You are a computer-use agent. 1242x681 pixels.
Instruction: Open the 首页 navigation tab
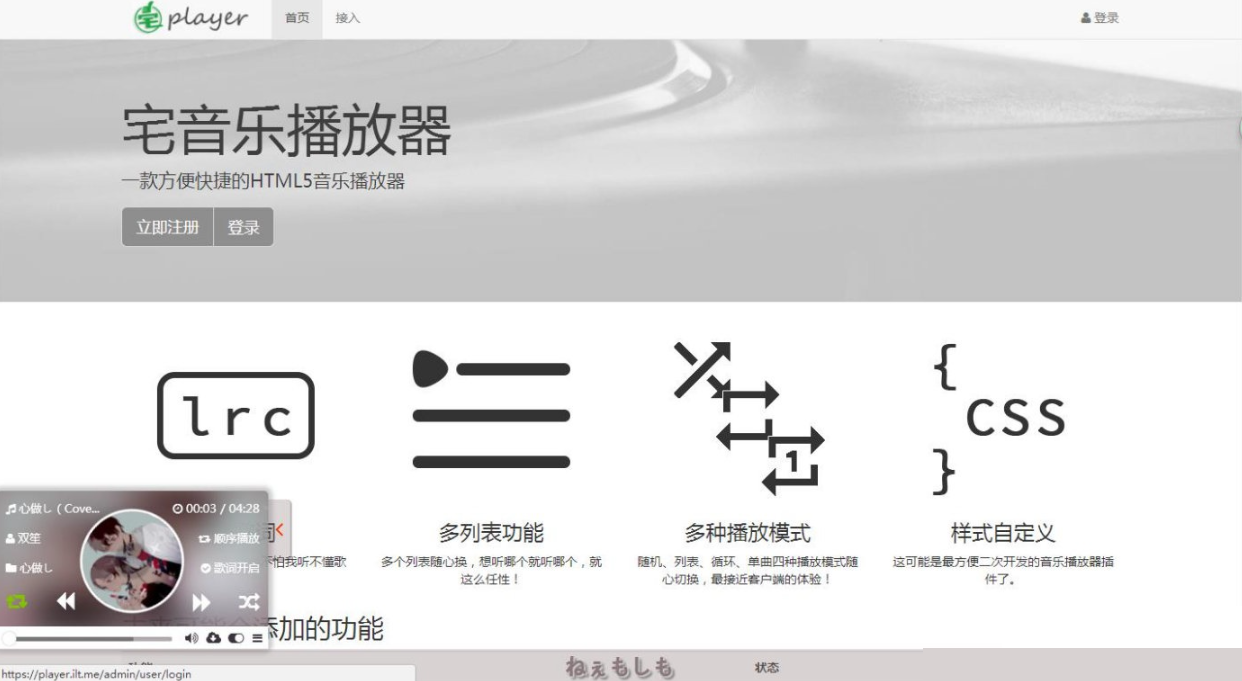[297, 19]
